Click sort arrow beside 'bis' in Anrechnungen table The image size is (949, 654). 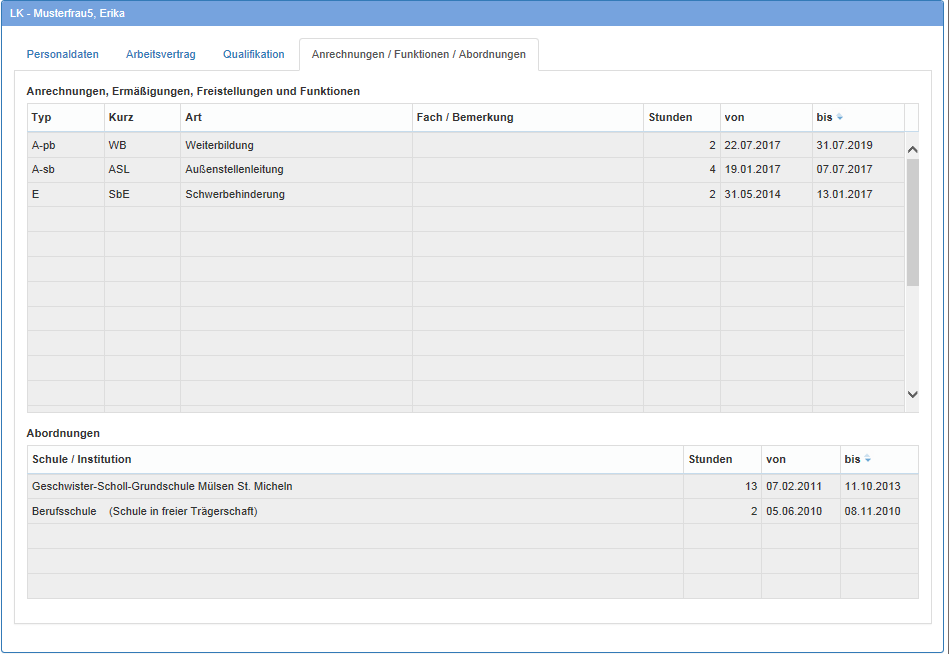840,118
